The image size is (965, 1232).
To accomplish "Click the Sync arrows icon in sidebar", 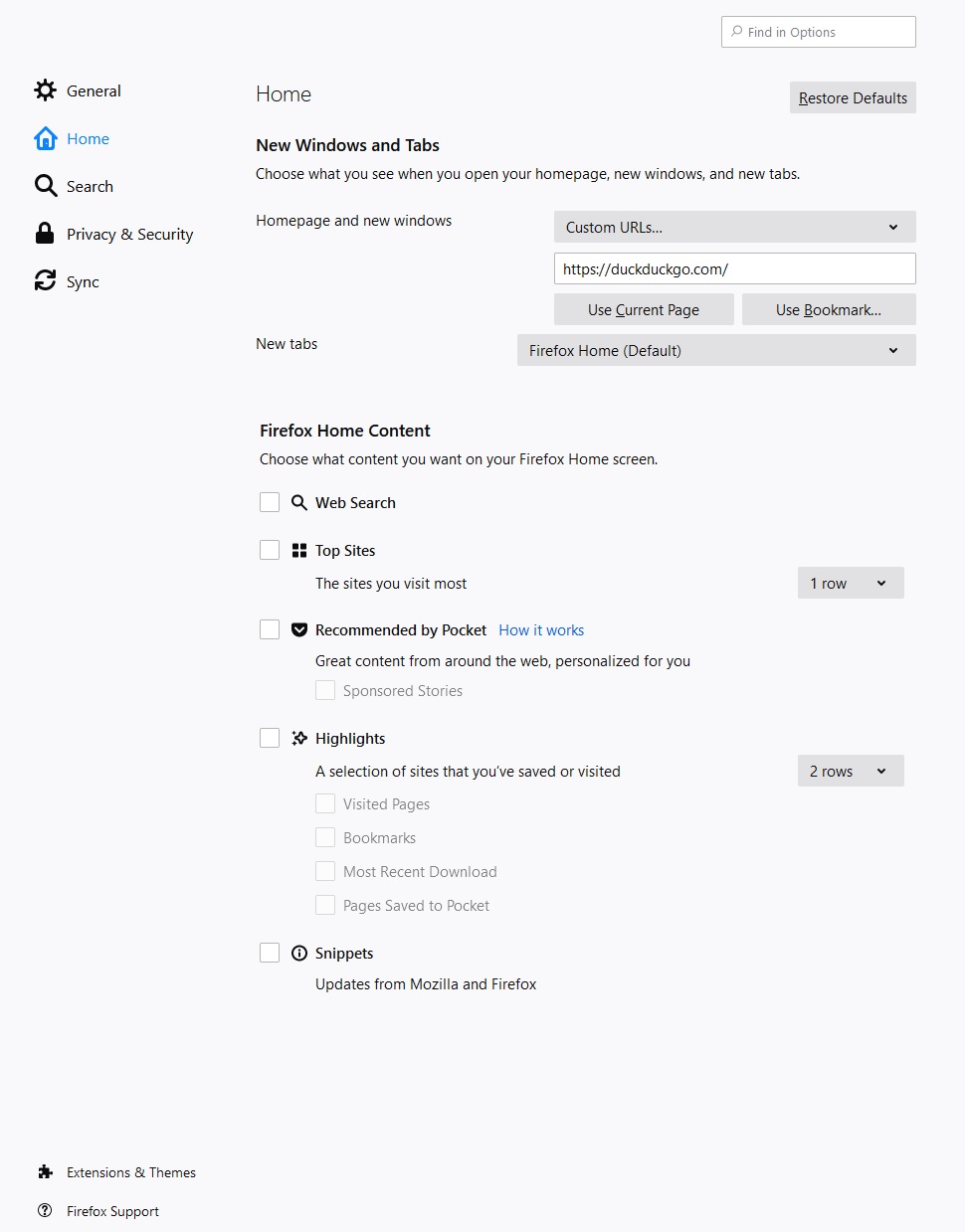I will point(45,281).
